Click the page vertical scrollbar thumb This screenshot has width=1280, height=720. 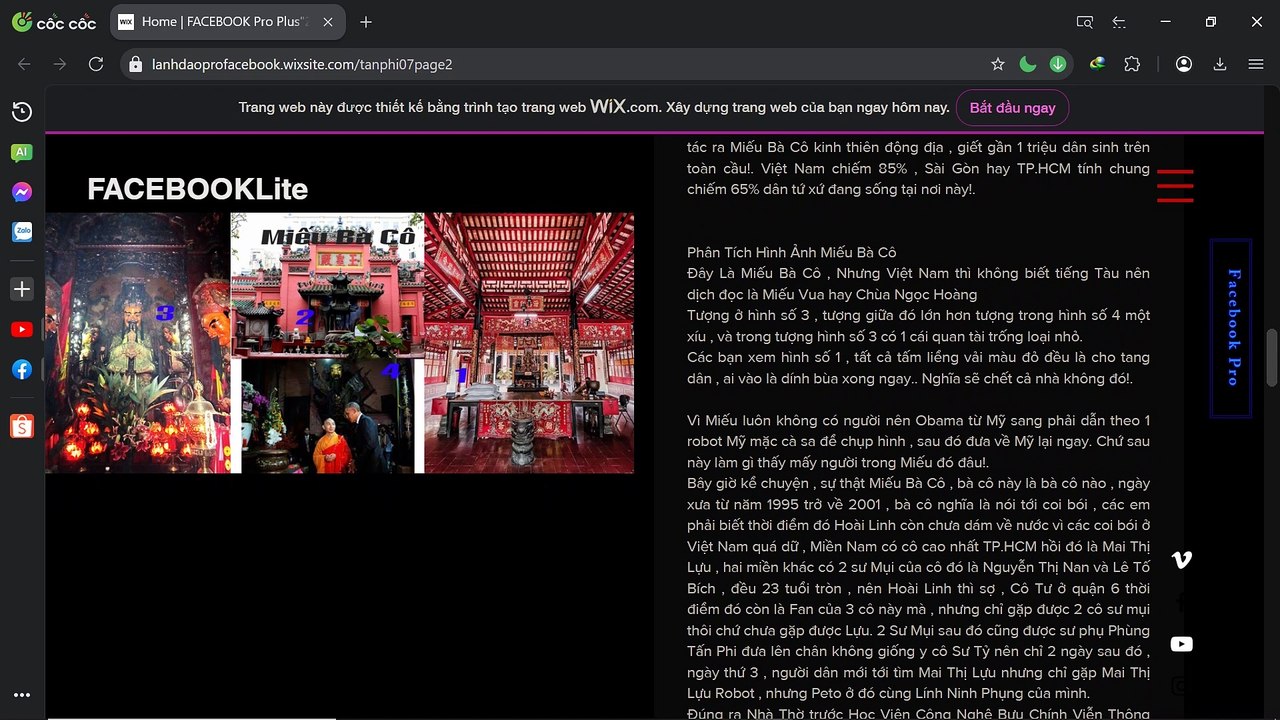tap(1272, 357)
